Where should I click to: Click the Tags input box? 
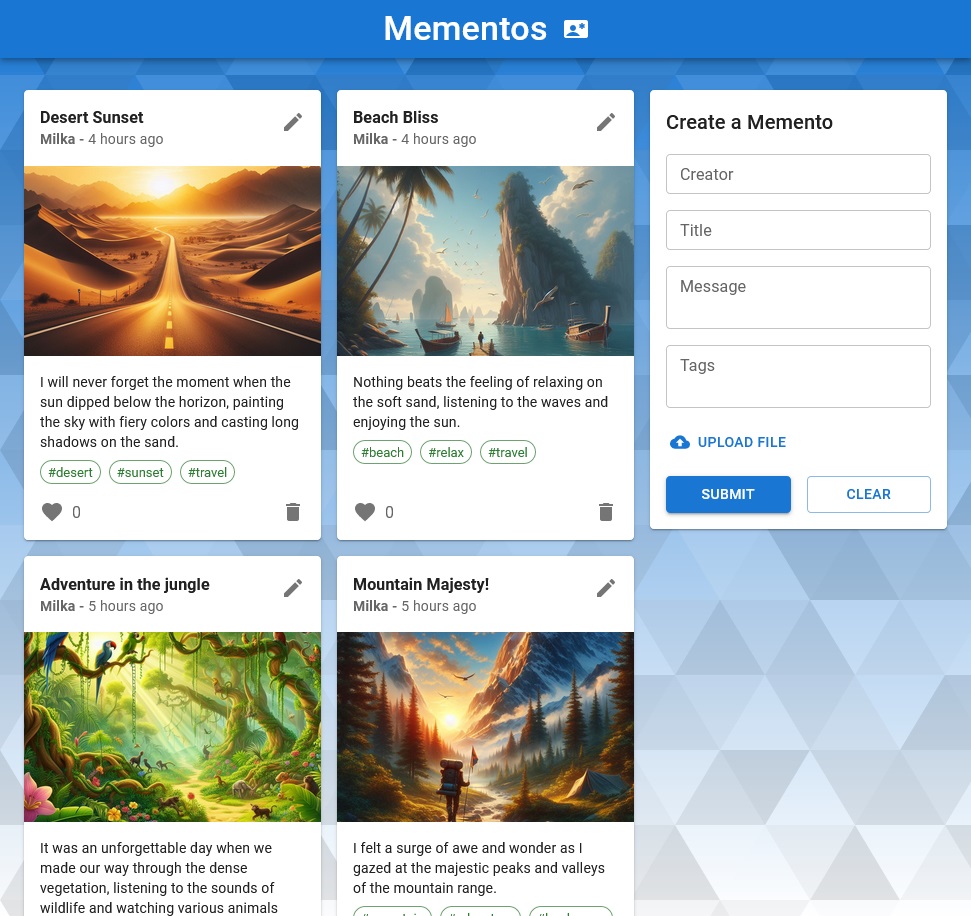point(798,376)
